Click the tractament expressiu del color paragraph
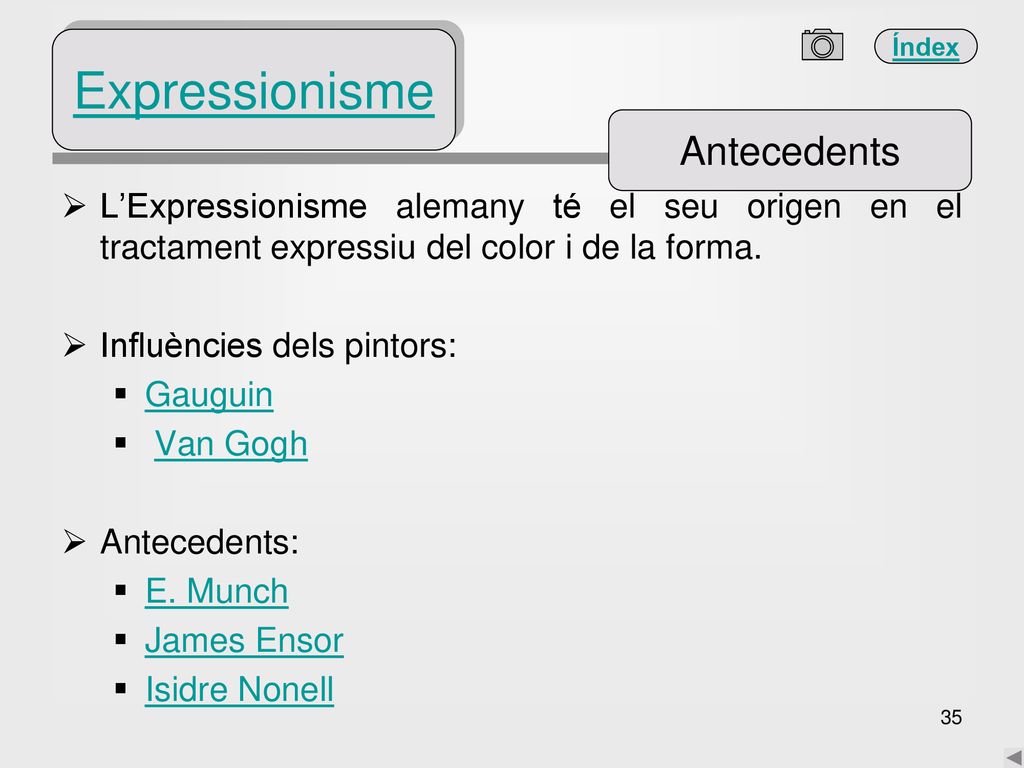 [x=530, y=227]
